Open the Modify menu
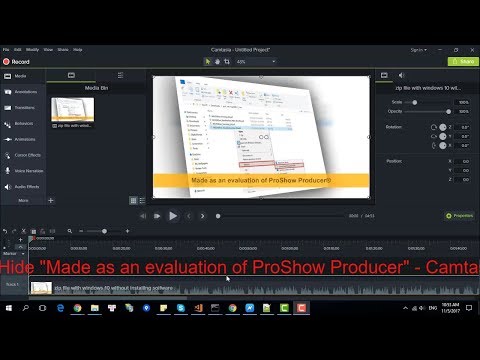 32,50
